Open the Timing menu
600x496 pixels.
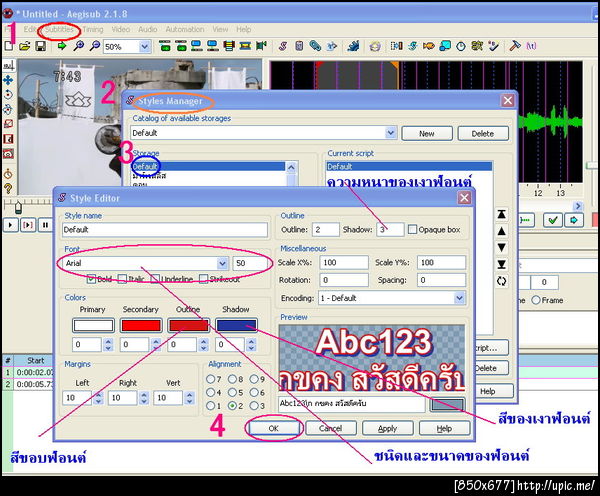click(x=93, y=29)
